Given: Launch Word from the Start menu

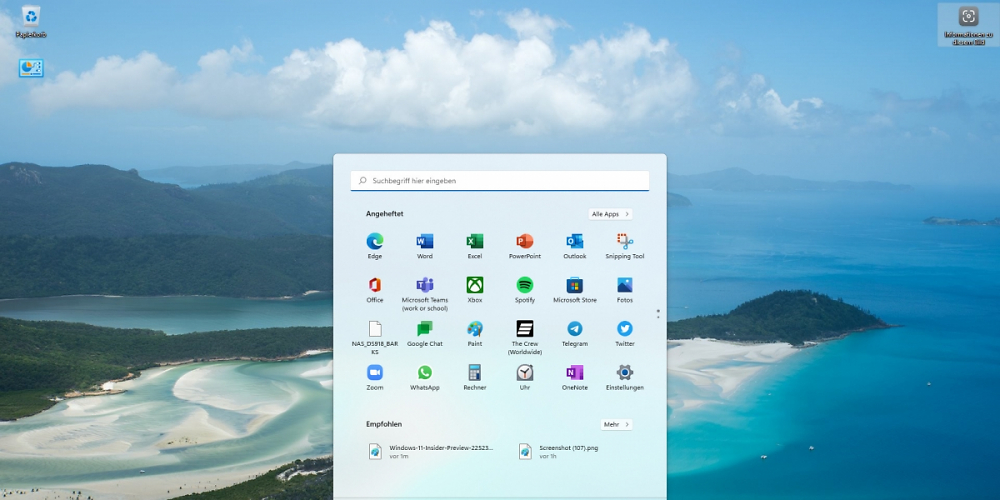Looking at the screenshot, I should tap(425, 246).
